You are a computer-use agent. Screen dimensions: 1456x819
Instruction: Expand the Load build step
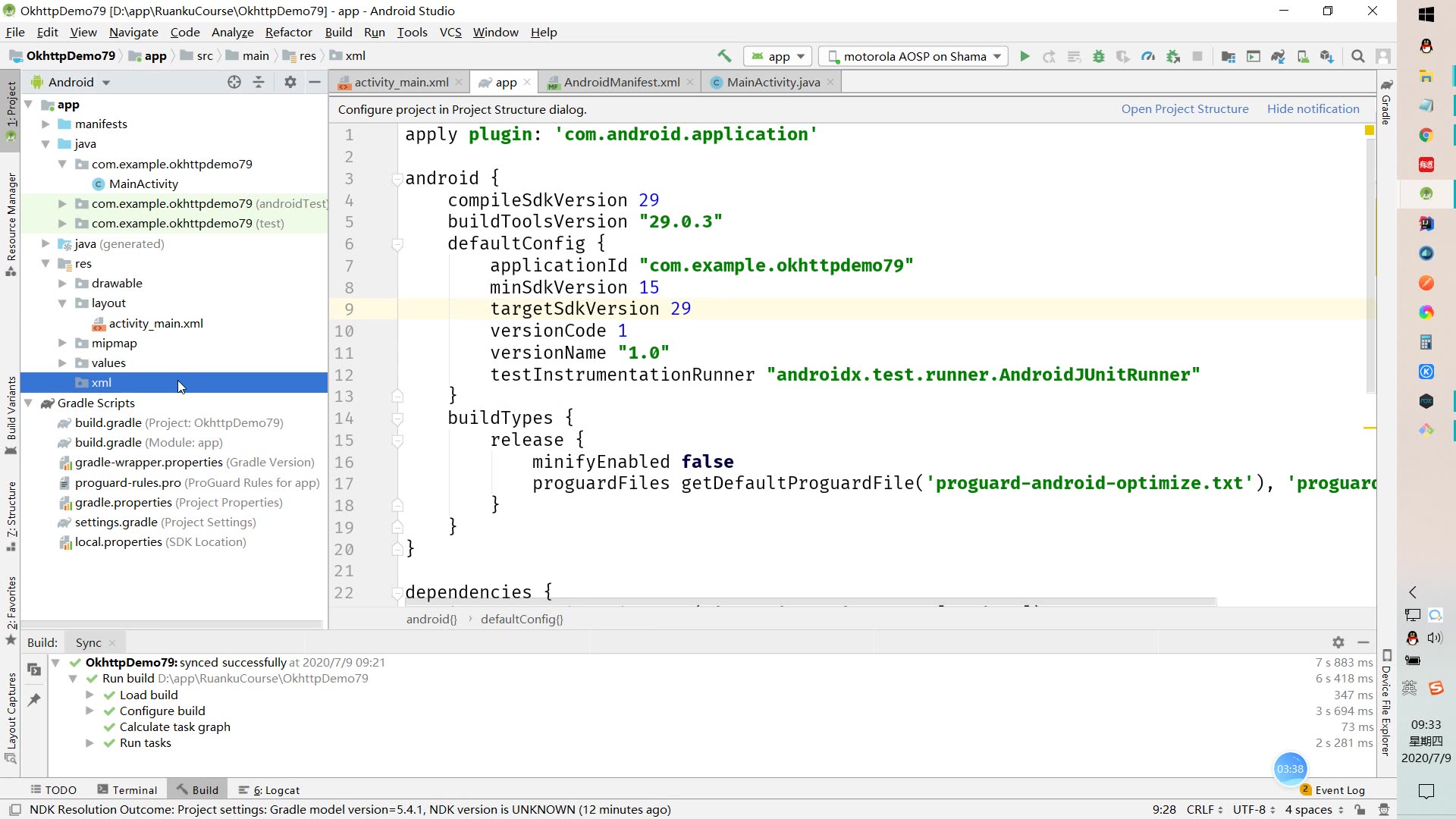coord(89,695)
